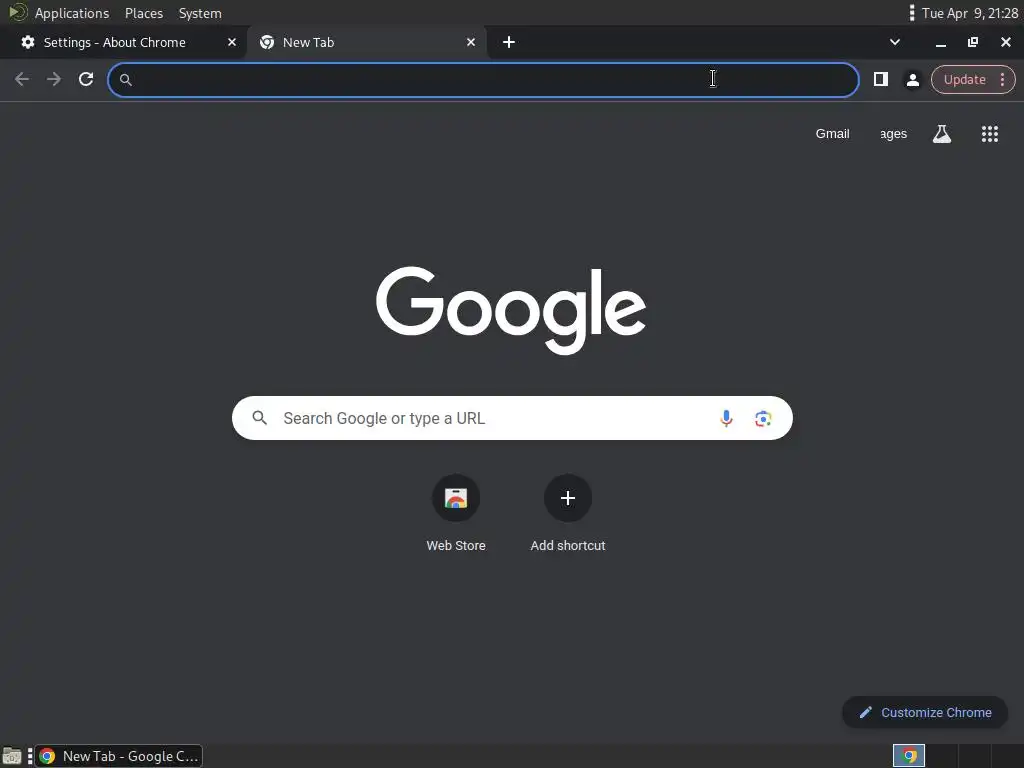The width and height of the screenshot is (1024, 768).
Task: Click the Add shortcut label
Action: click(568, 545)
